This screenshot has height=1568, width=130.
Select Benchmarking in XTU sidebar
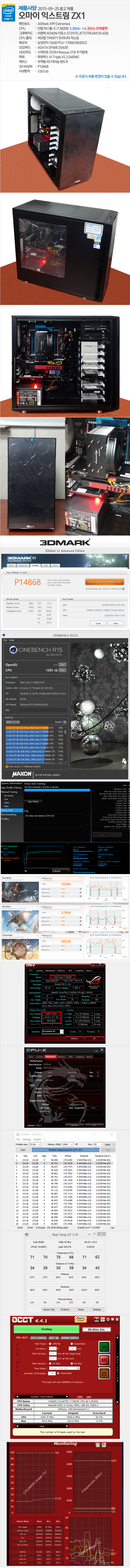8,814
